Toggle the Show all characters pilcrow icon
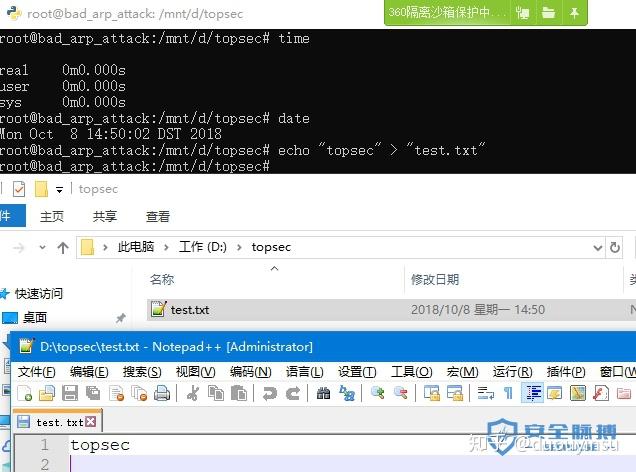Screen dimensions: 636x472 508,393
